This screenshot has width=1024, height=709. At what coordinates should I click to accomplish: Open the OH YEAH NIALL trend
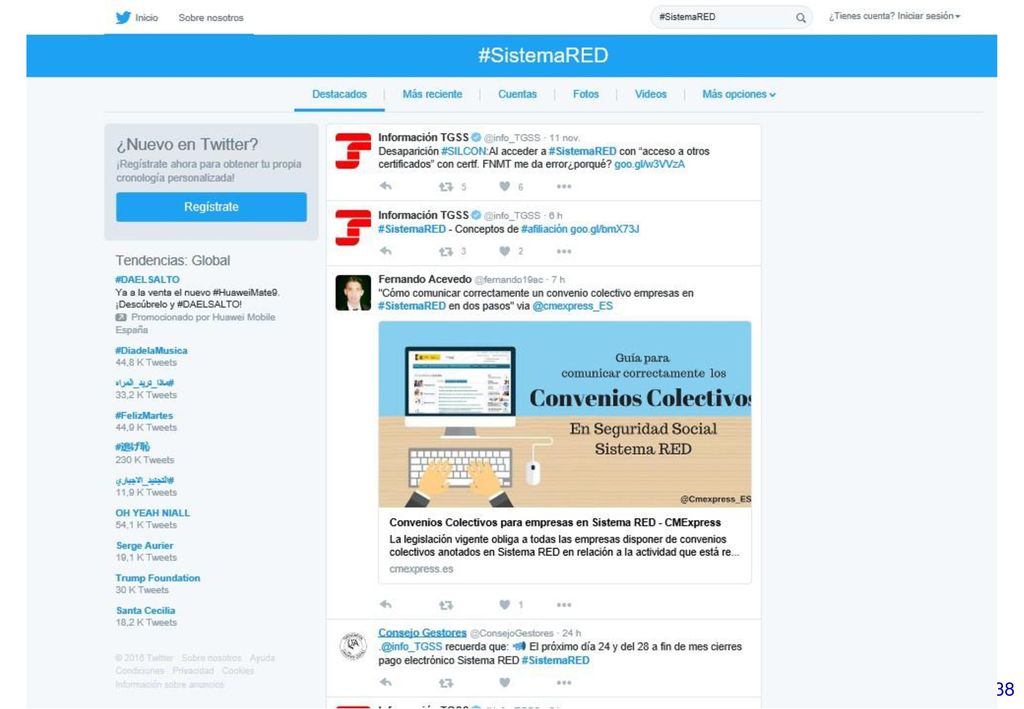[153, 513]
